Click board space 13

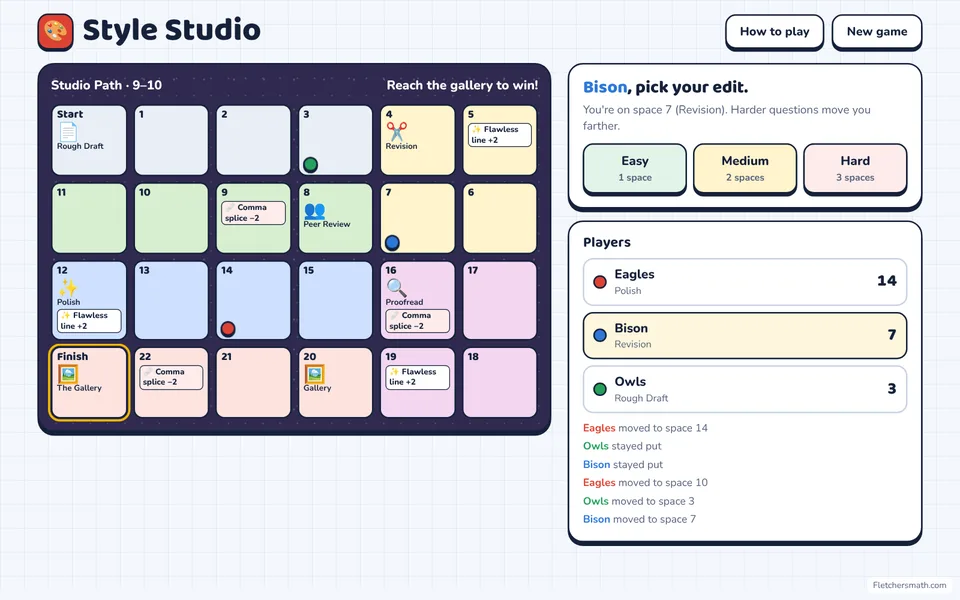pos(171,301)
